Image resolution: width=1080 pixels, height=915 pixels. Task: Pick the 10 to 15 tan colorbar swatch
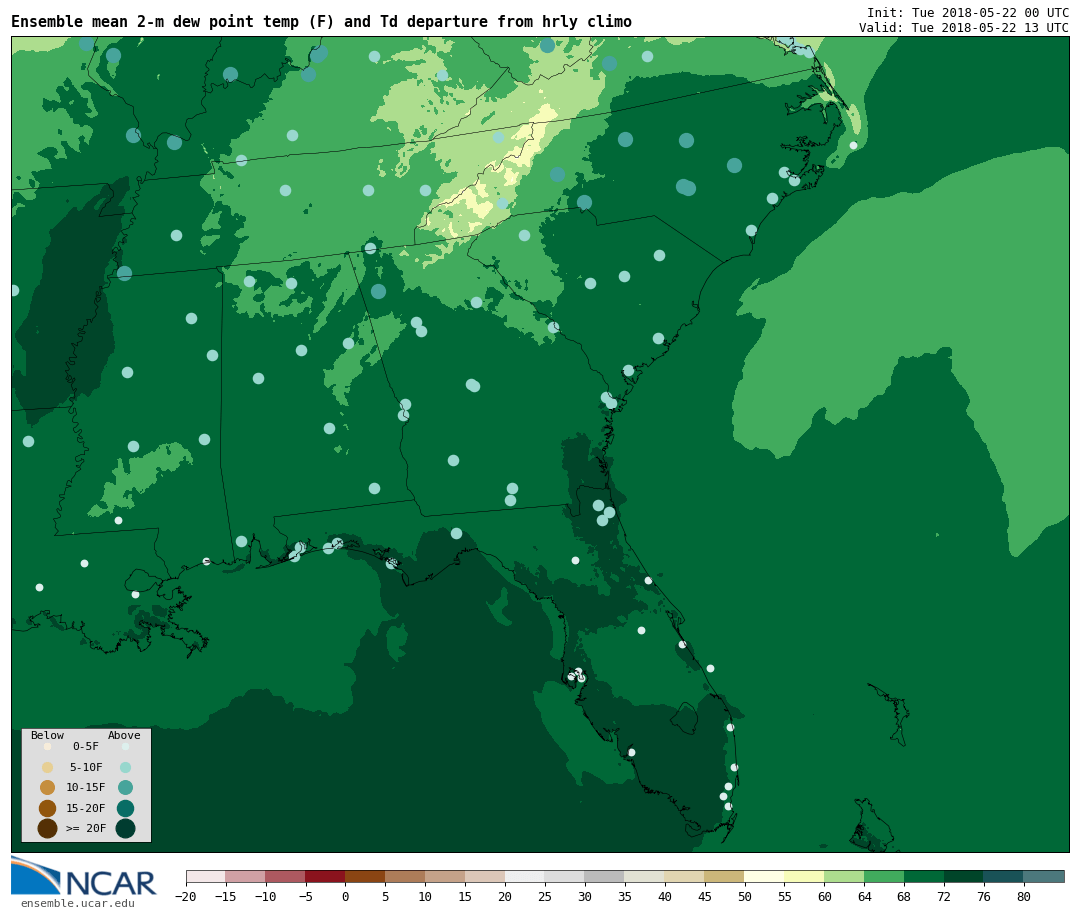pyautogui.click(x=446, y=877)
